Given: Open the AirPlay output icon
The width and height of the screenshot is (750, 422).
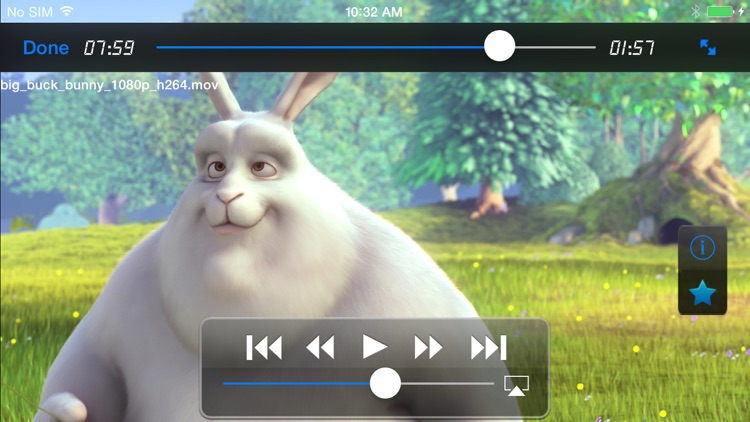Looking at the screenshot, I should click(516, 386).
